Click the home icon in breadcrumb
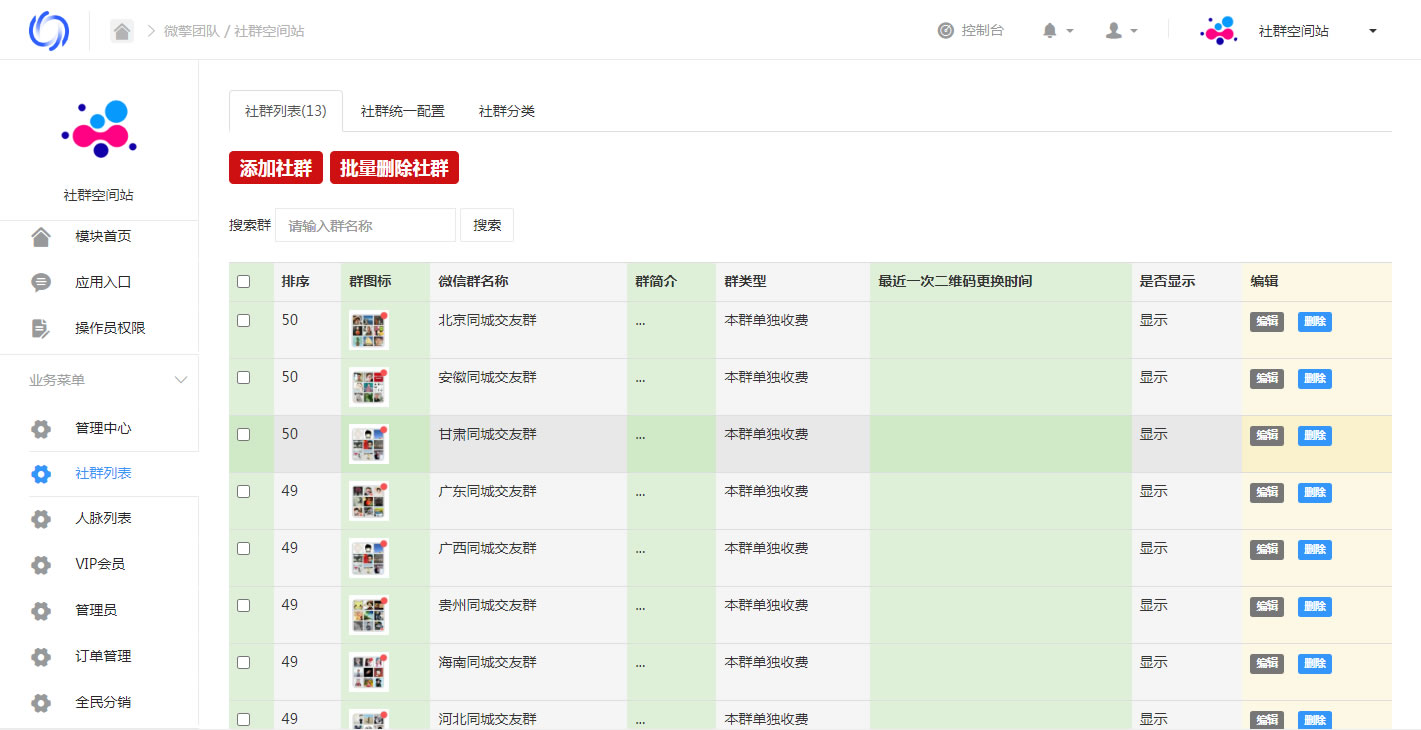 tap(122, 31)
